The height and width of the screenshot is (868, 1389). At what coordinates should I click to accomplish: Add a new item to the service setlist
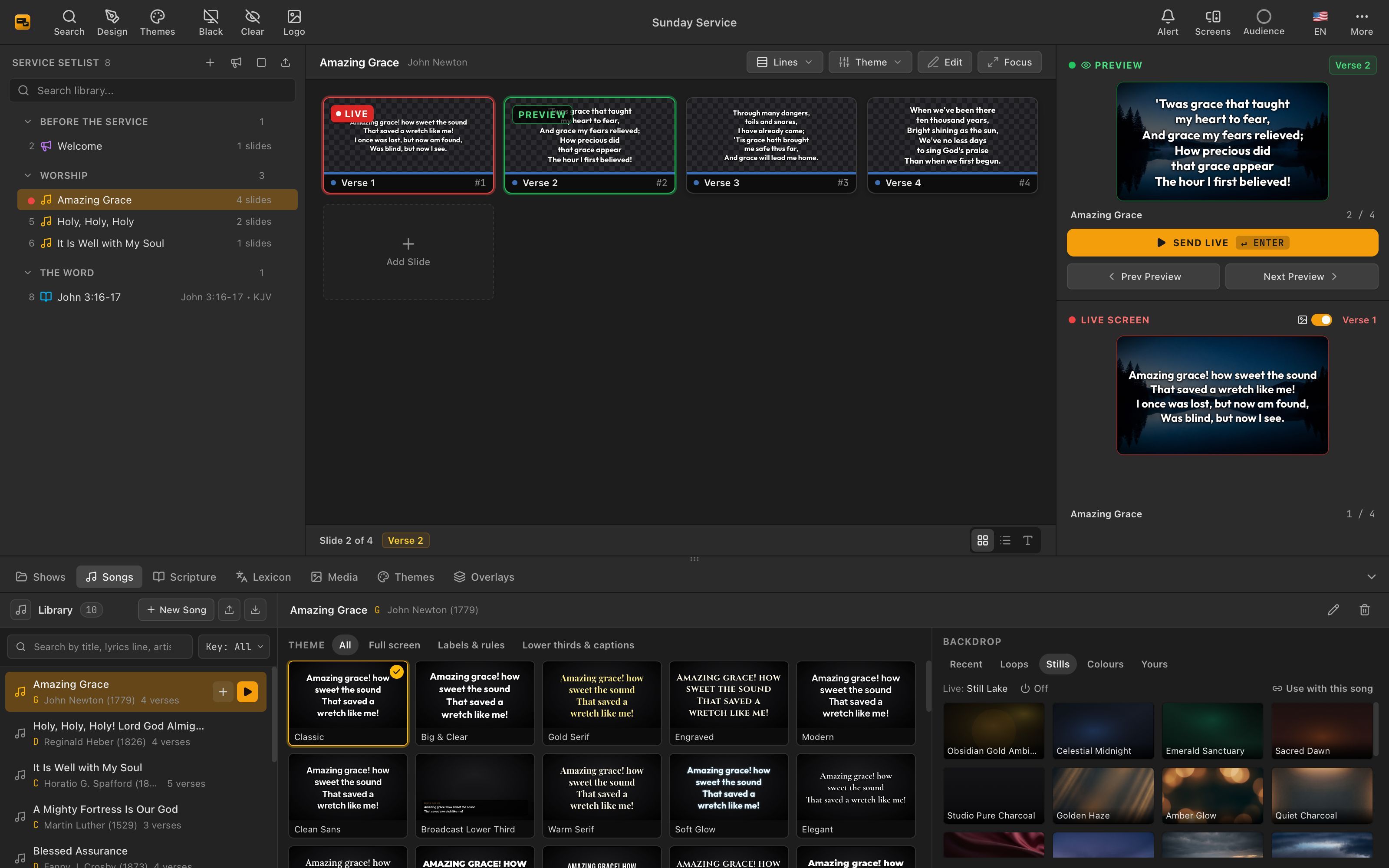[x=210, y=62]
